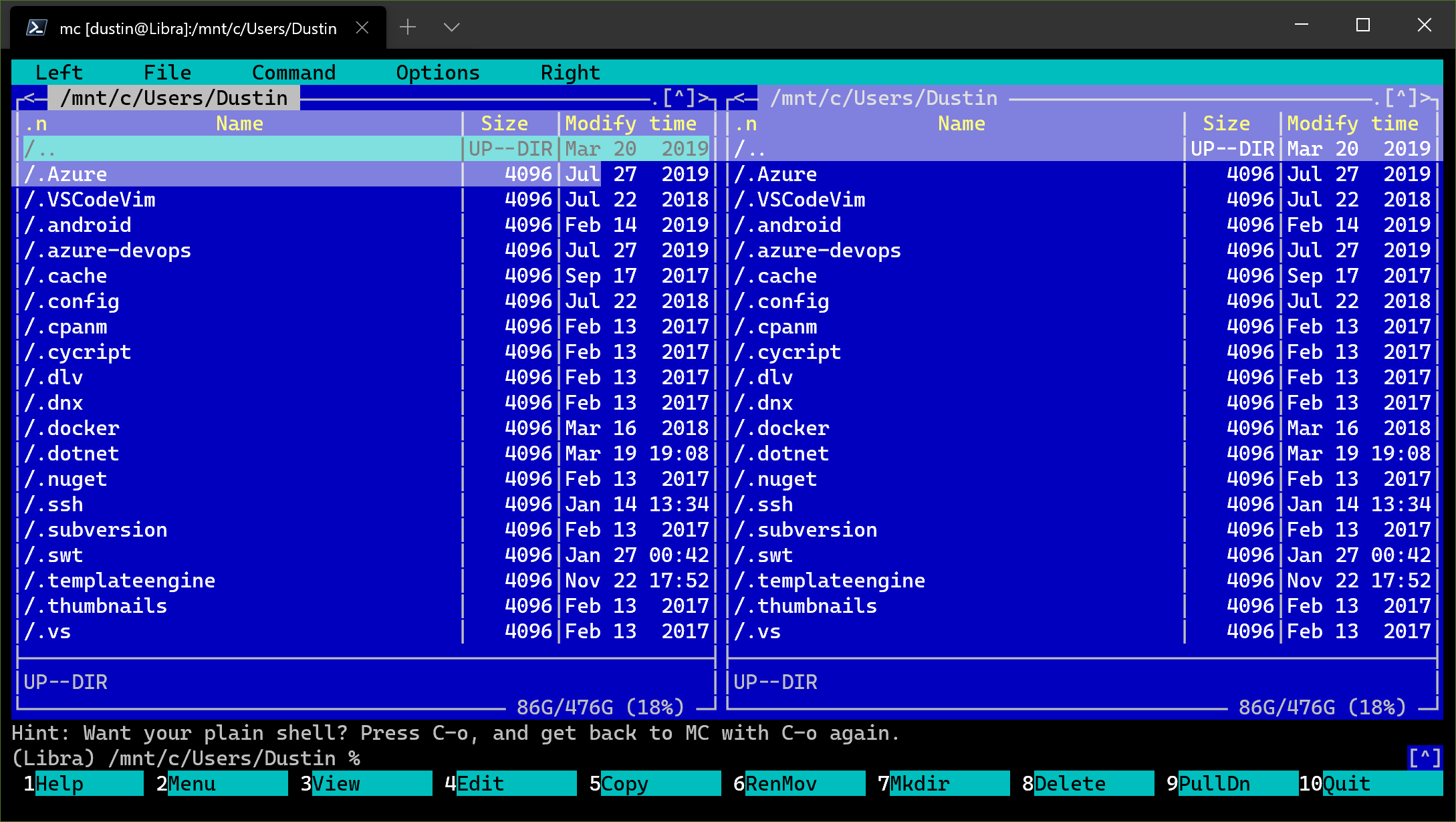Toggle sort order indicator in right panel
This screenshot has width=1456, height=822.
click(746, 124)
